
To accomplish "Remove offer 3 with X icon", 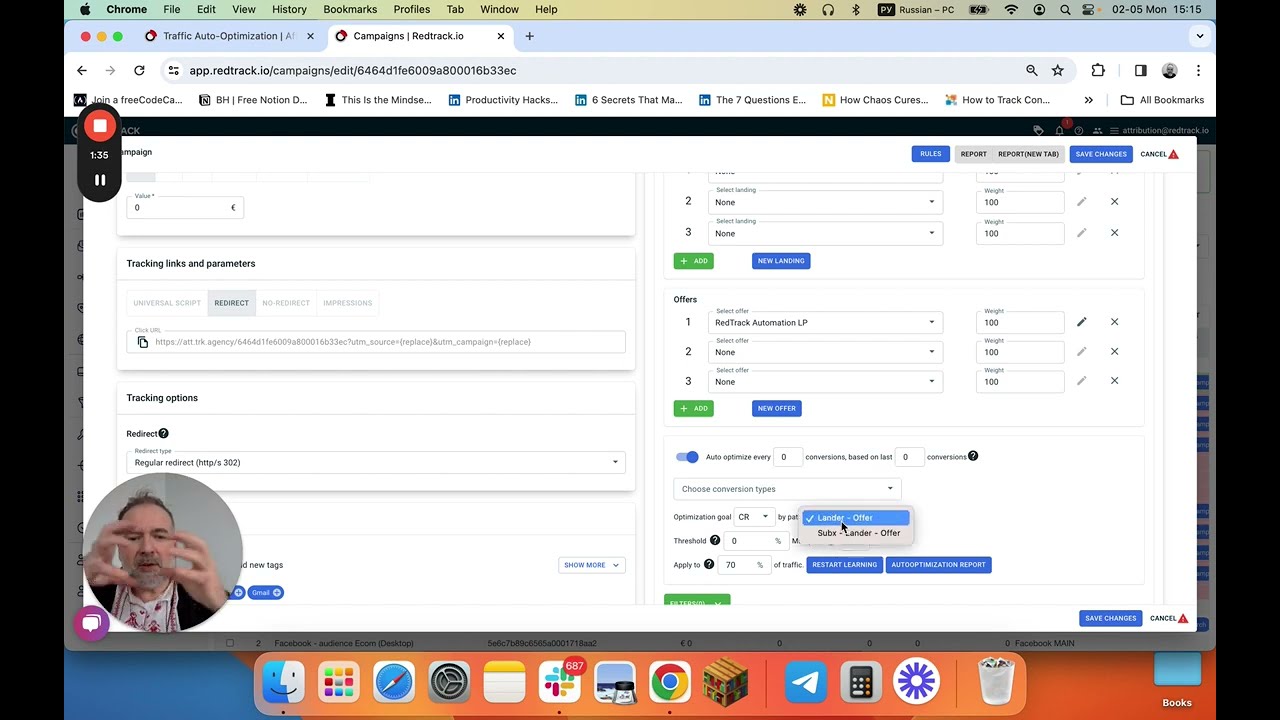I will point(1114,381).
